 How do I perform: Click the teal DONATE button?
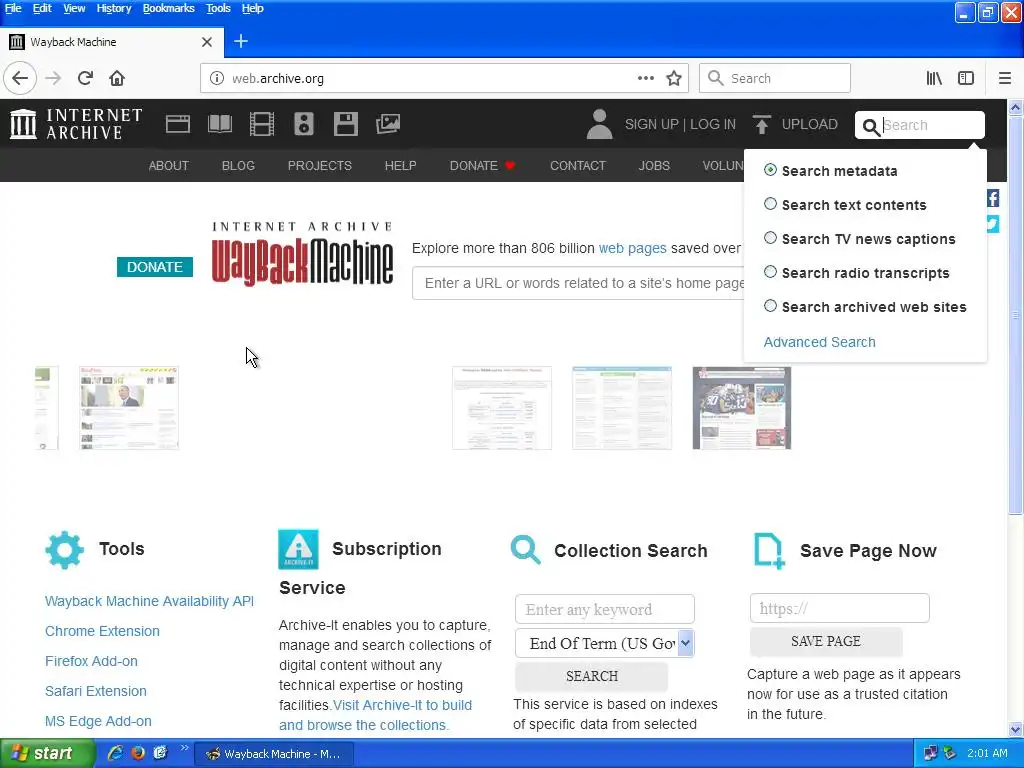[155, 267]
